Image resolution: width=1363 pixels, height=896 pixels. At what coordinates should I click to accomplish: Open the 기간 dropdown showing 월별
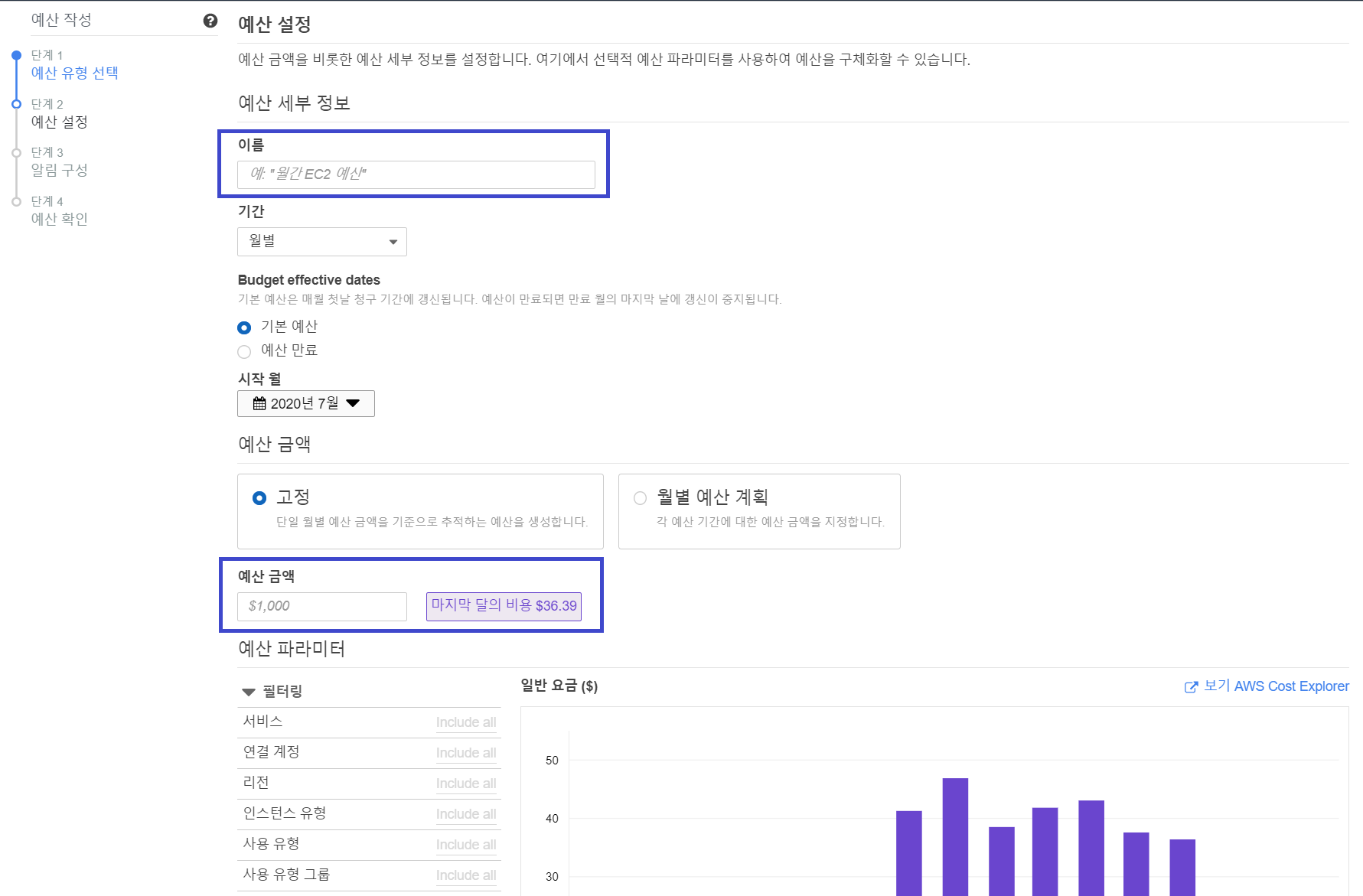coord(322,242)
